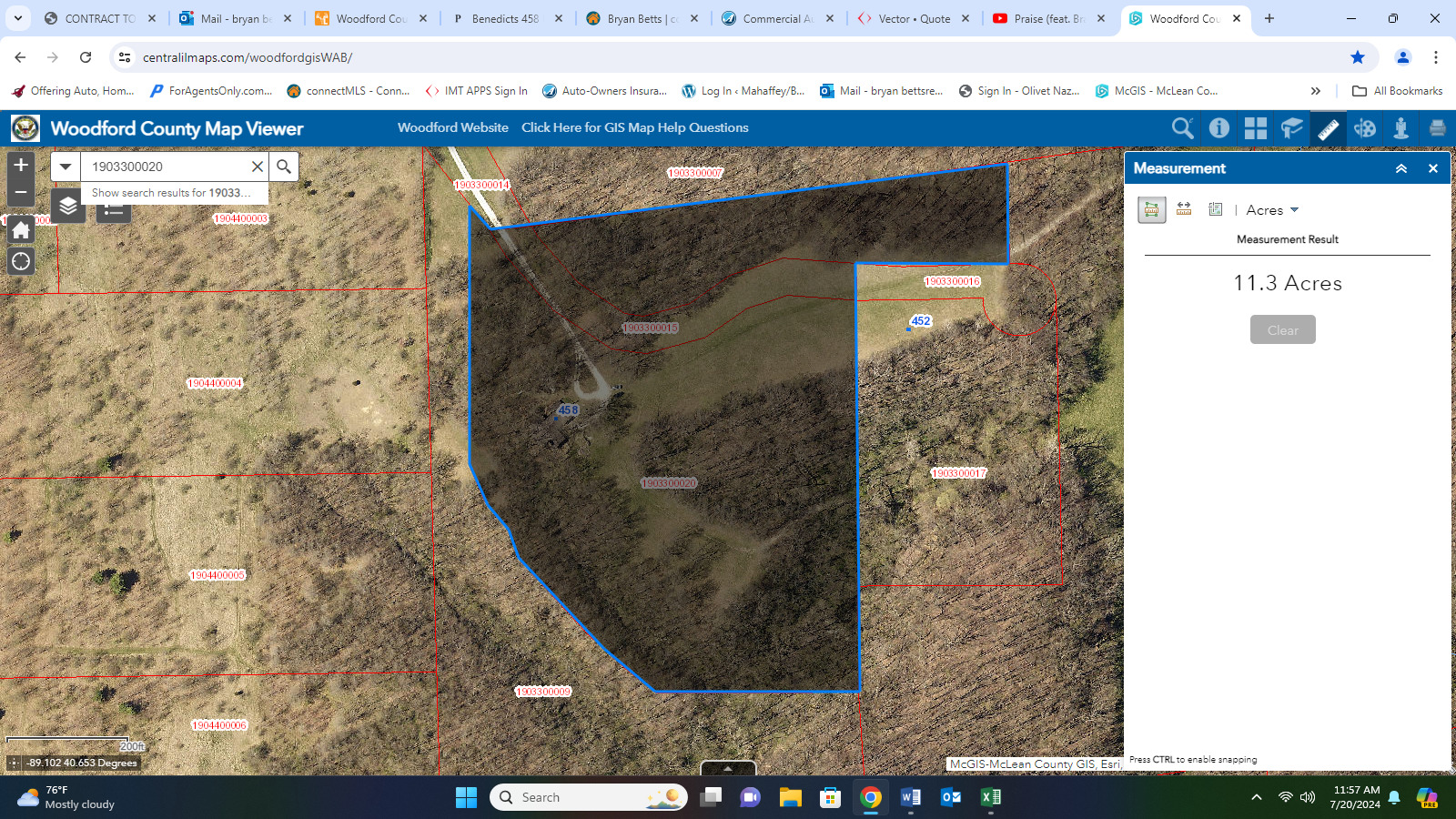Open the Info icon in header
1456x819 pixels.
[x=1218, y=128]
